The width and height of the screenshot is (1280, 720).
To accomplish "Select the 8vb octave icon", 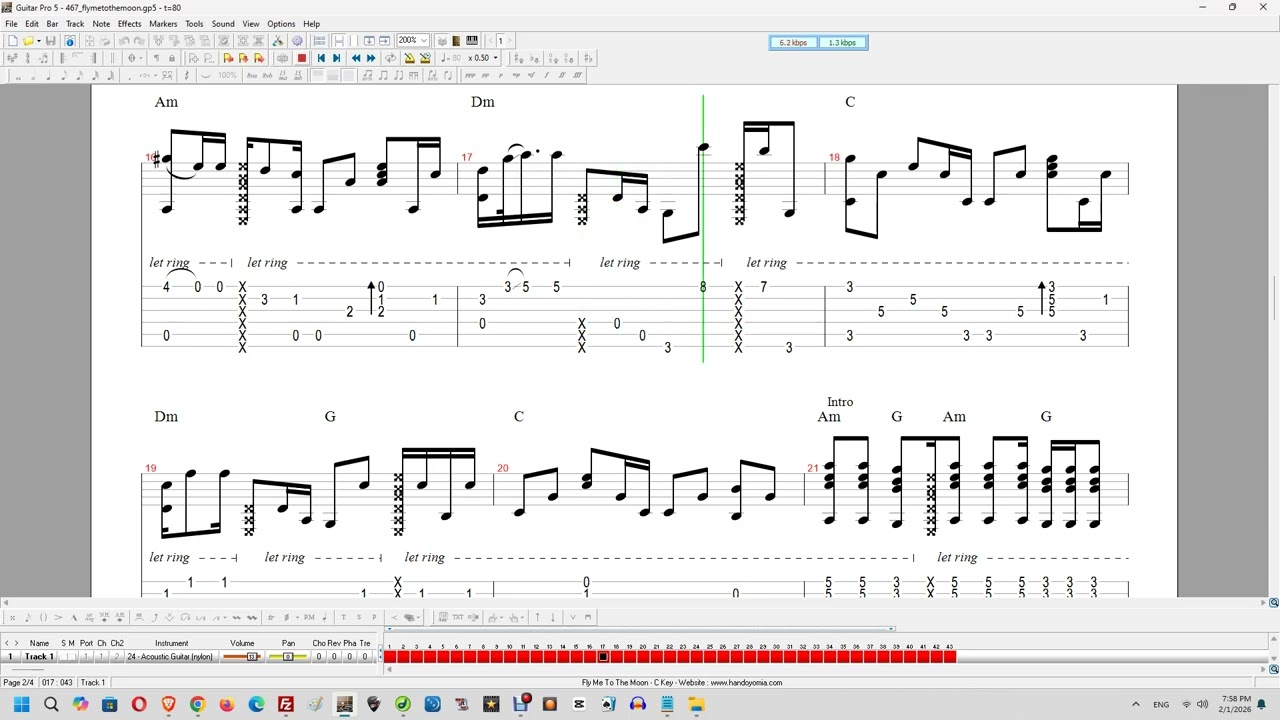I will [x=268, y=76].
